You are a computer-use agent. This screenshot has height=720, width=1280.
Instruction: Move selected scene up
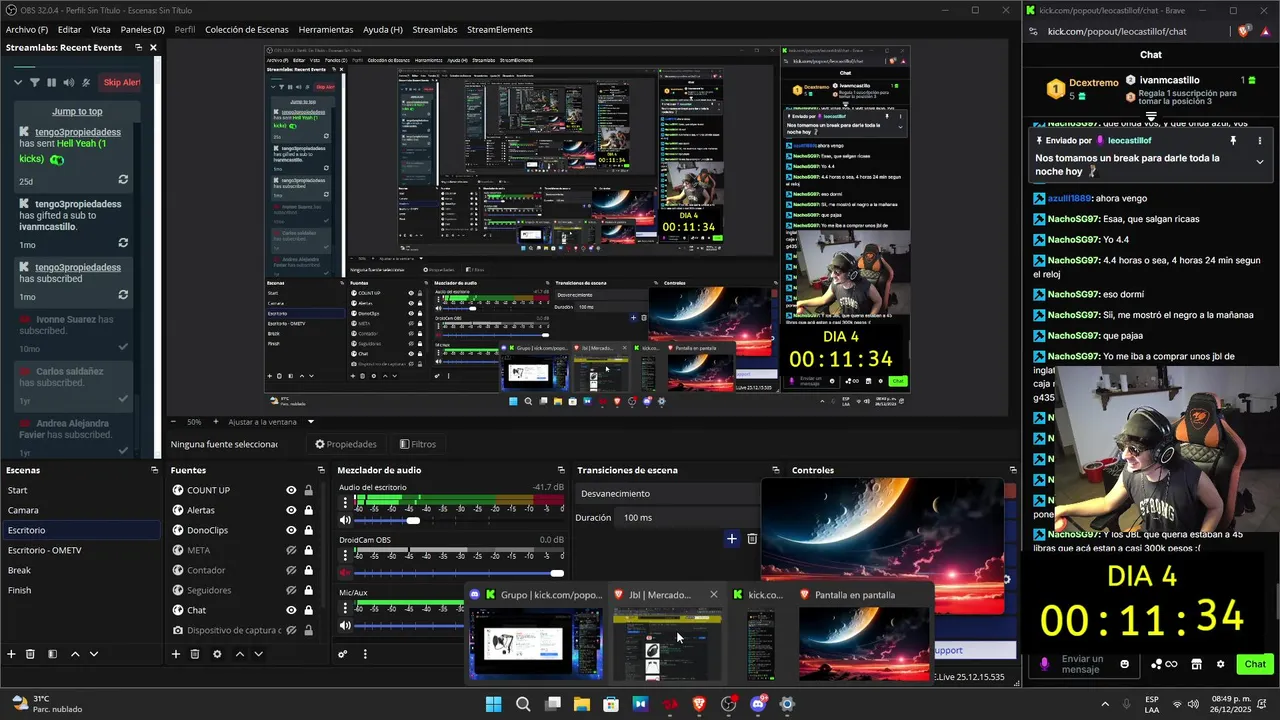click(75, 654)
